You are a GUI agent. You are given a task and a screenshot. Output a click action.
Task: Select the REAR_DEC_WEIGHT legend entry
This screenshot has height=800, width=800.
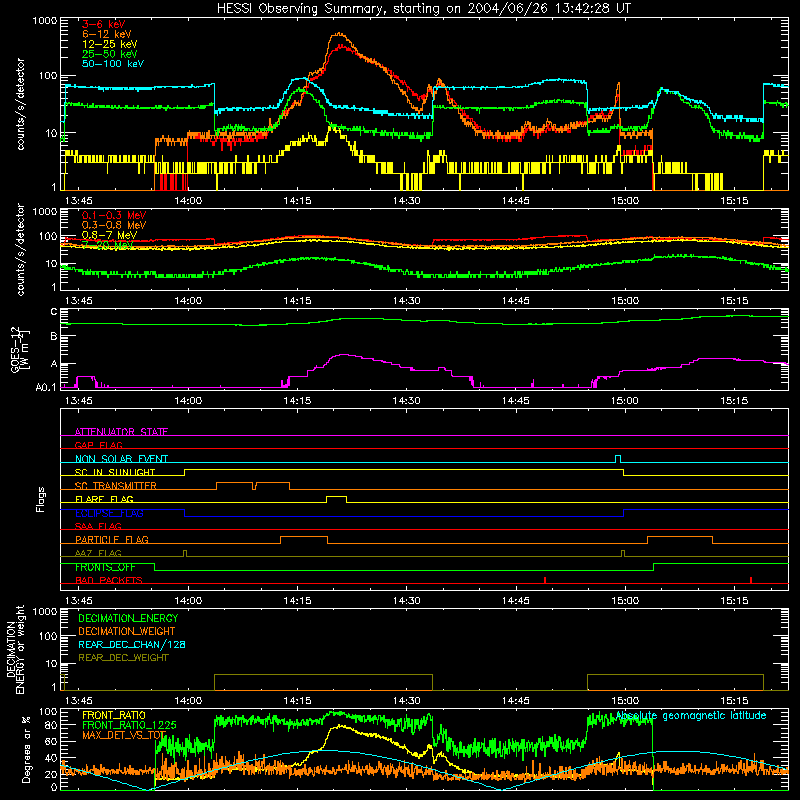coord(123,658)
